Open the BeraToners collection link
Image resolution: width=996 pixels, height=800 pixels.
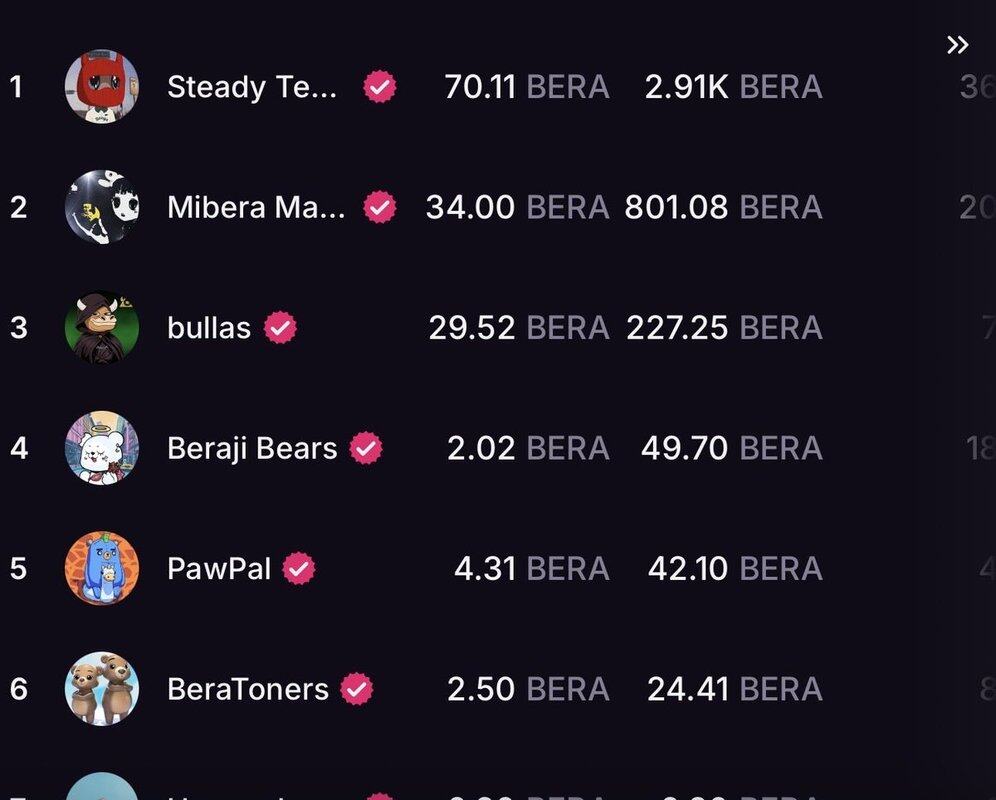tap(248, 689)
